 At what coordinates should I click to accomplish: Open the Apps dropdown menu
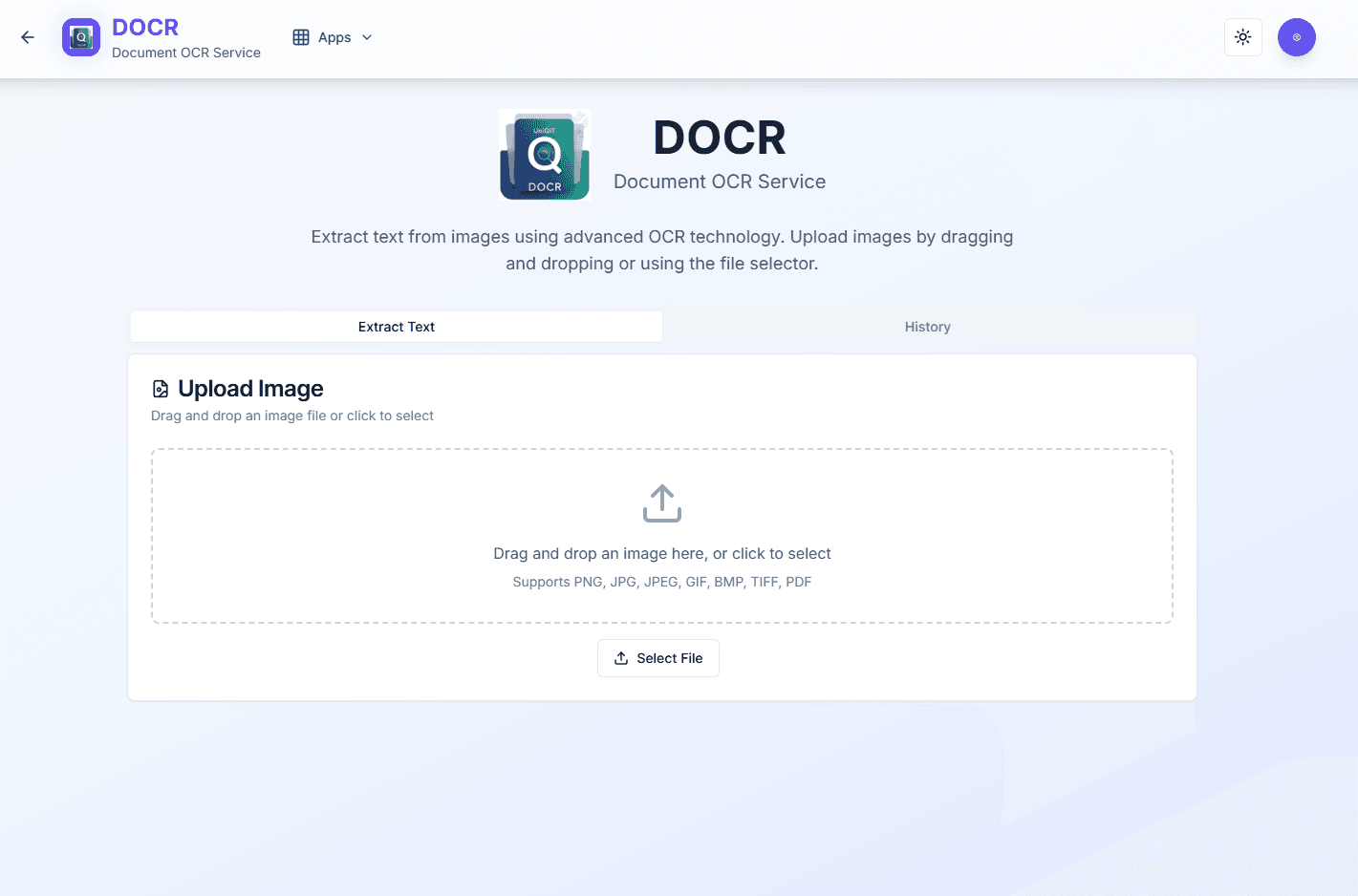point(333,37)
